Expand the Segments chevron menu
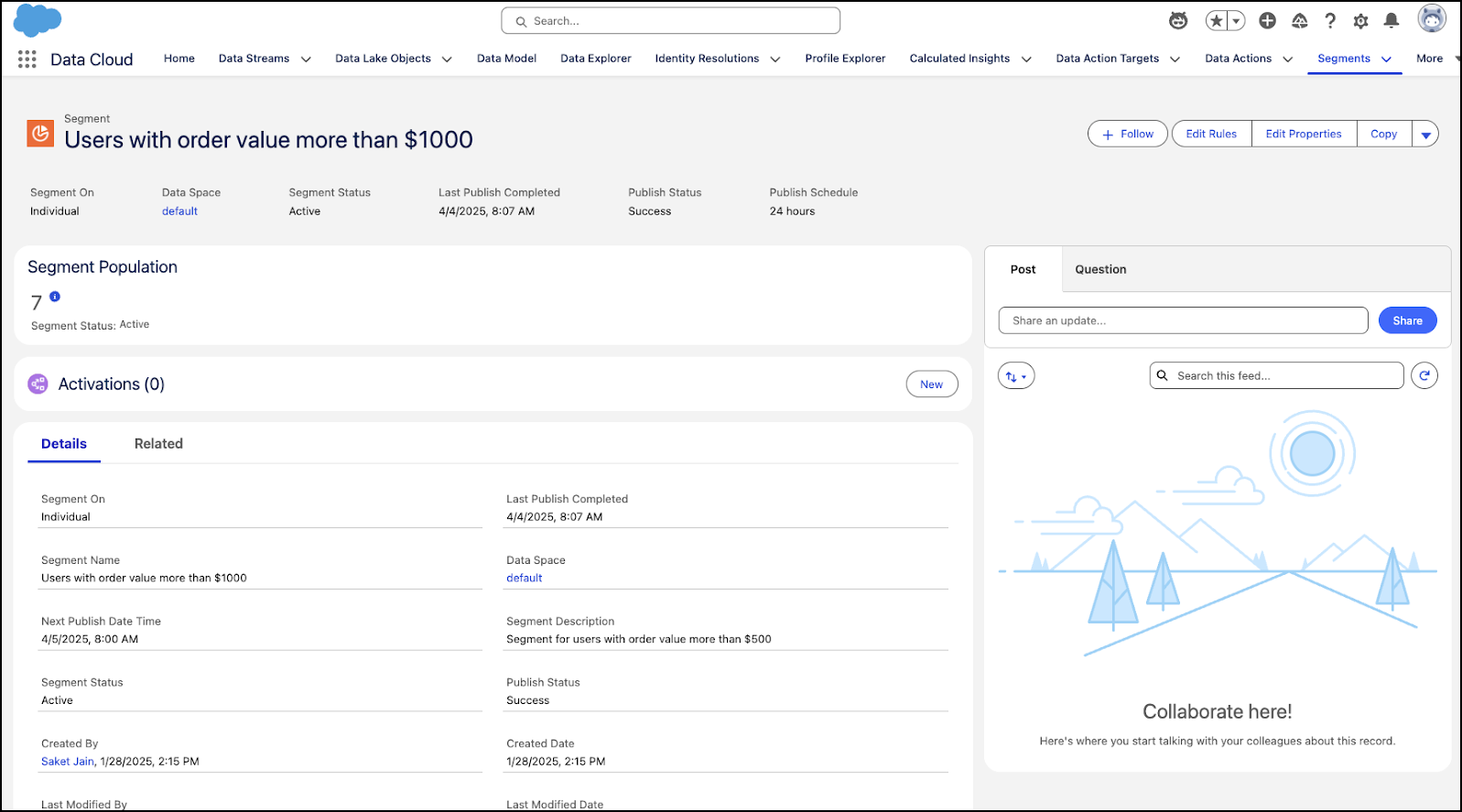Screen dimensions: 1462x812 [1386, 60]
